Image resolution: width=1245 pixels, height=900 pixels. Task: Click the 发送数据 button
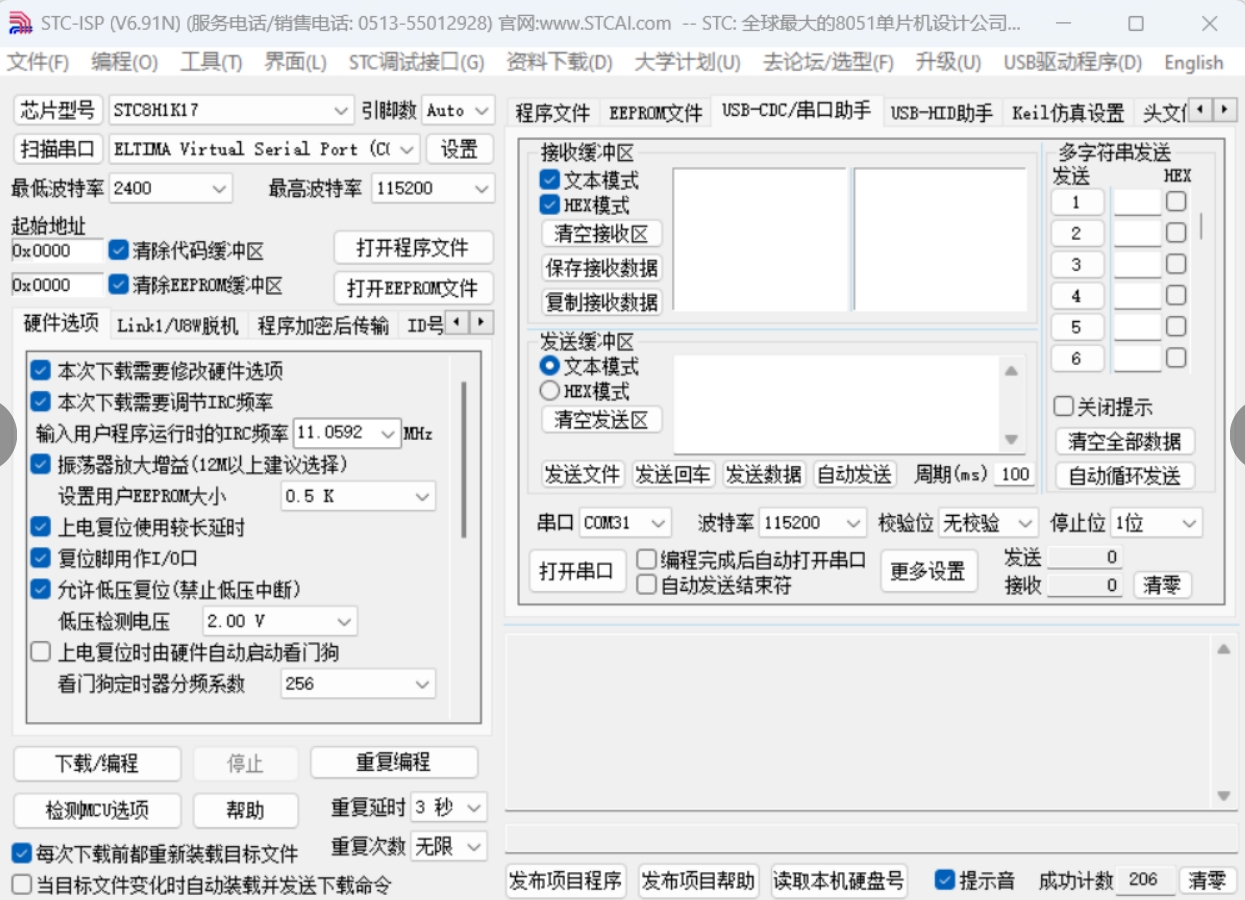pos(763,474)
